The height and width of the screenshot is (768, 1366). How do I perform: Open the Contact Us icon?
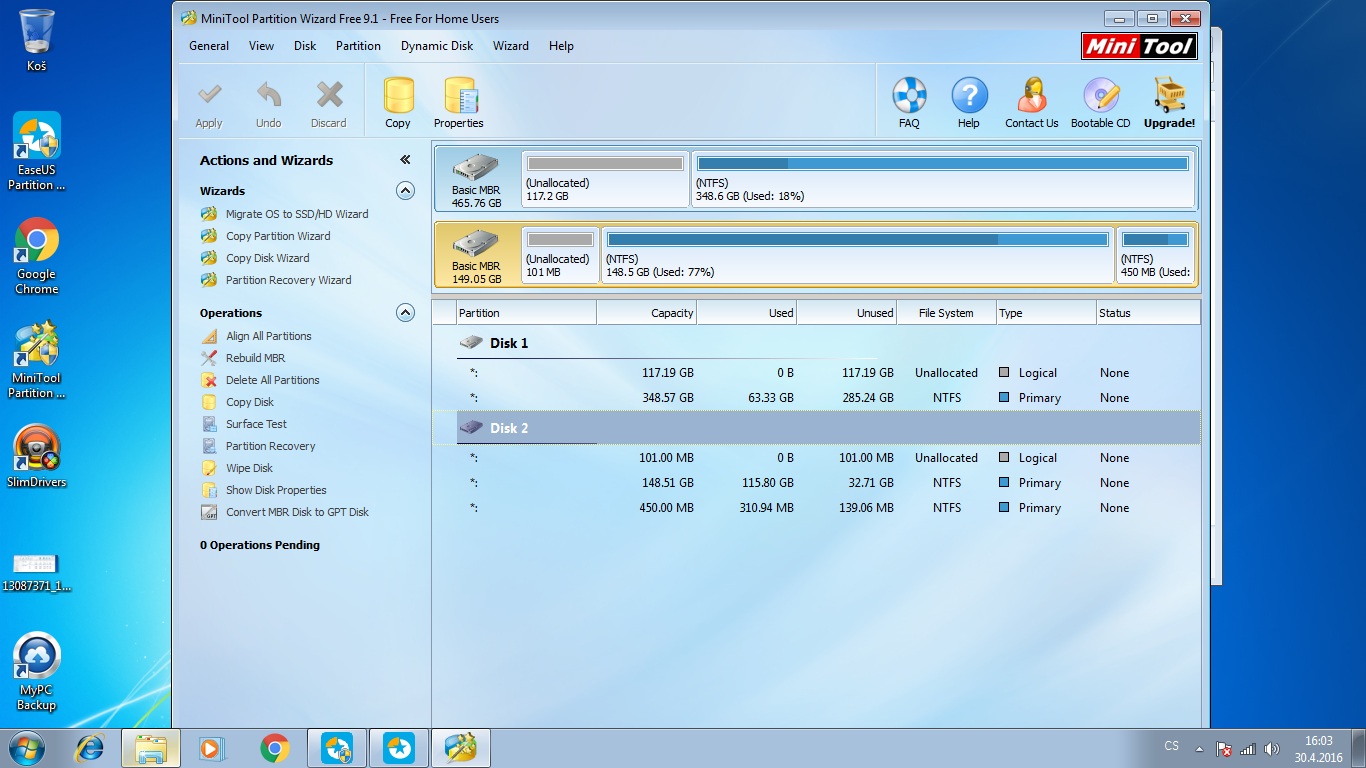[1031, 102]
